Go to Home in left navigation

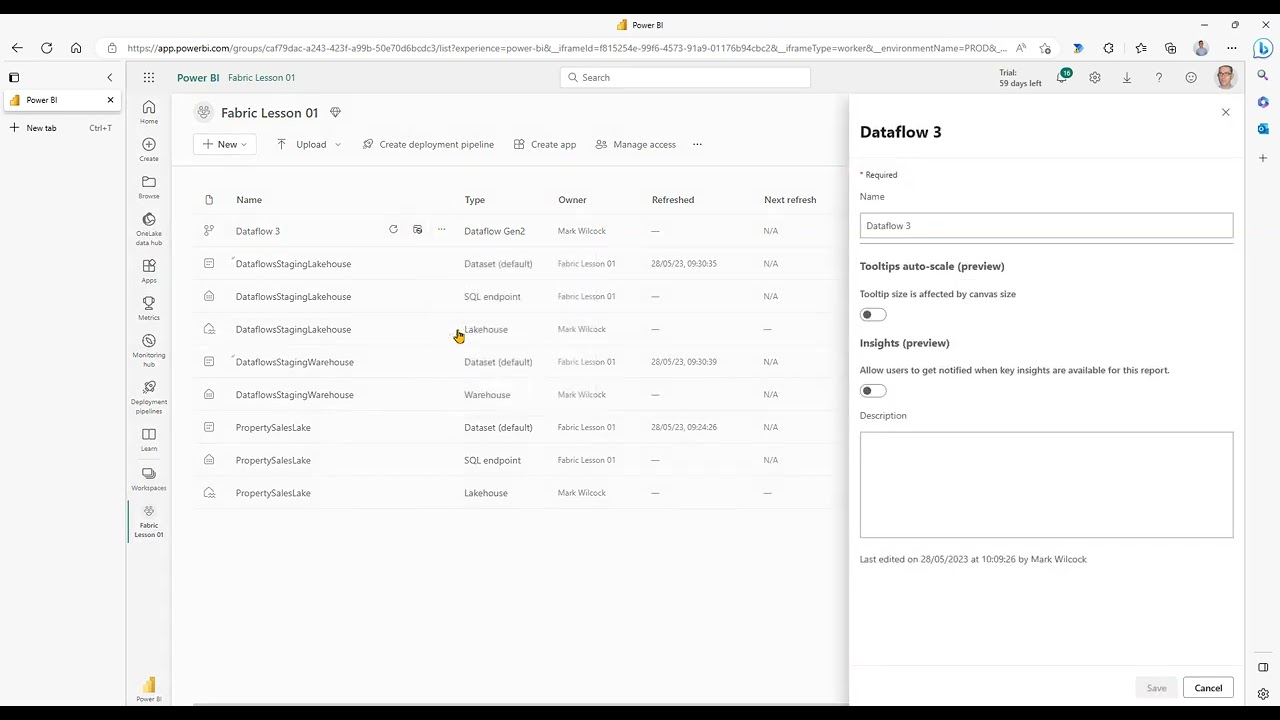149,112
